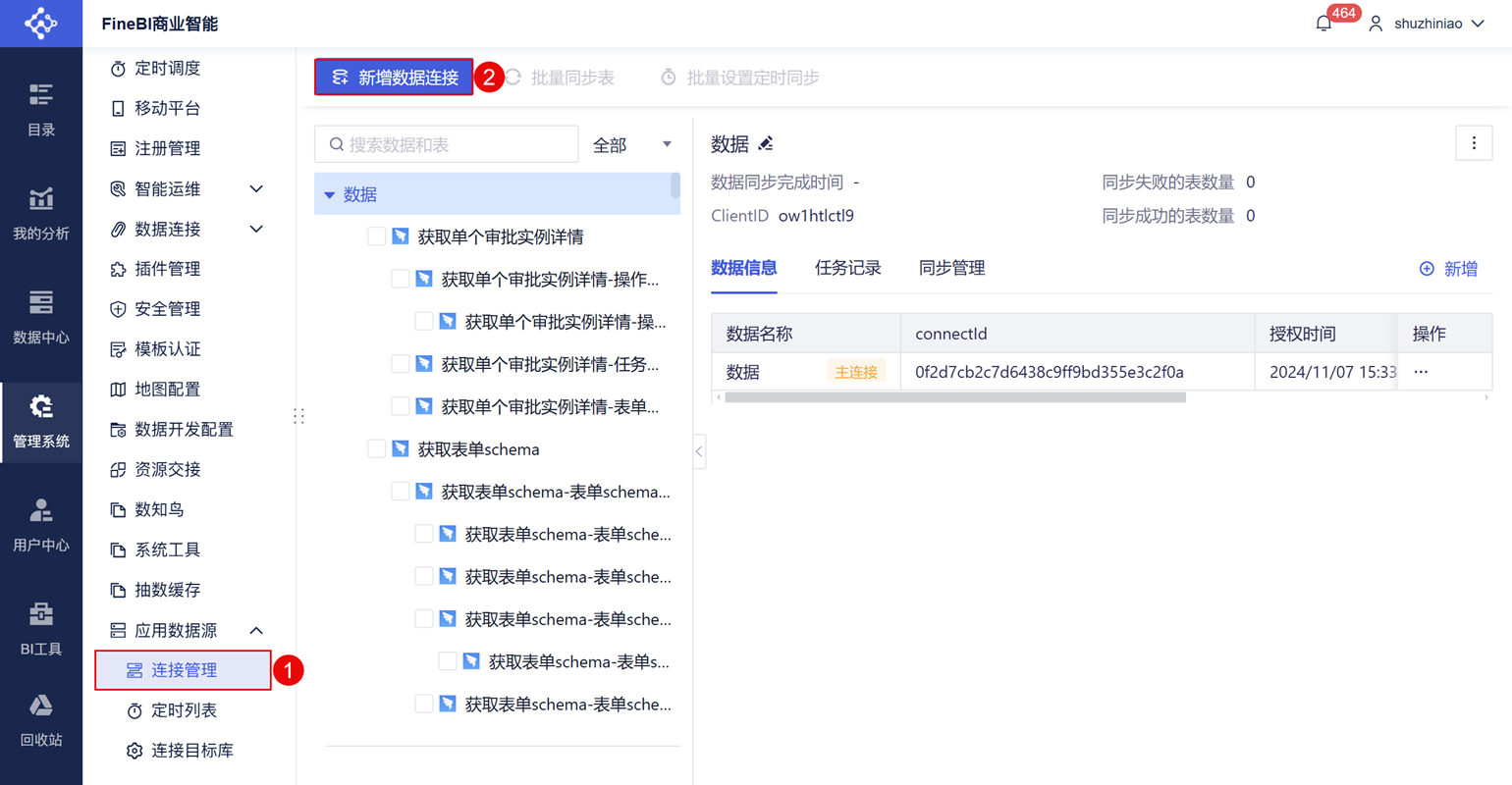
Task: Open the 全部 filter dropdown
Action: coord(632,145)
